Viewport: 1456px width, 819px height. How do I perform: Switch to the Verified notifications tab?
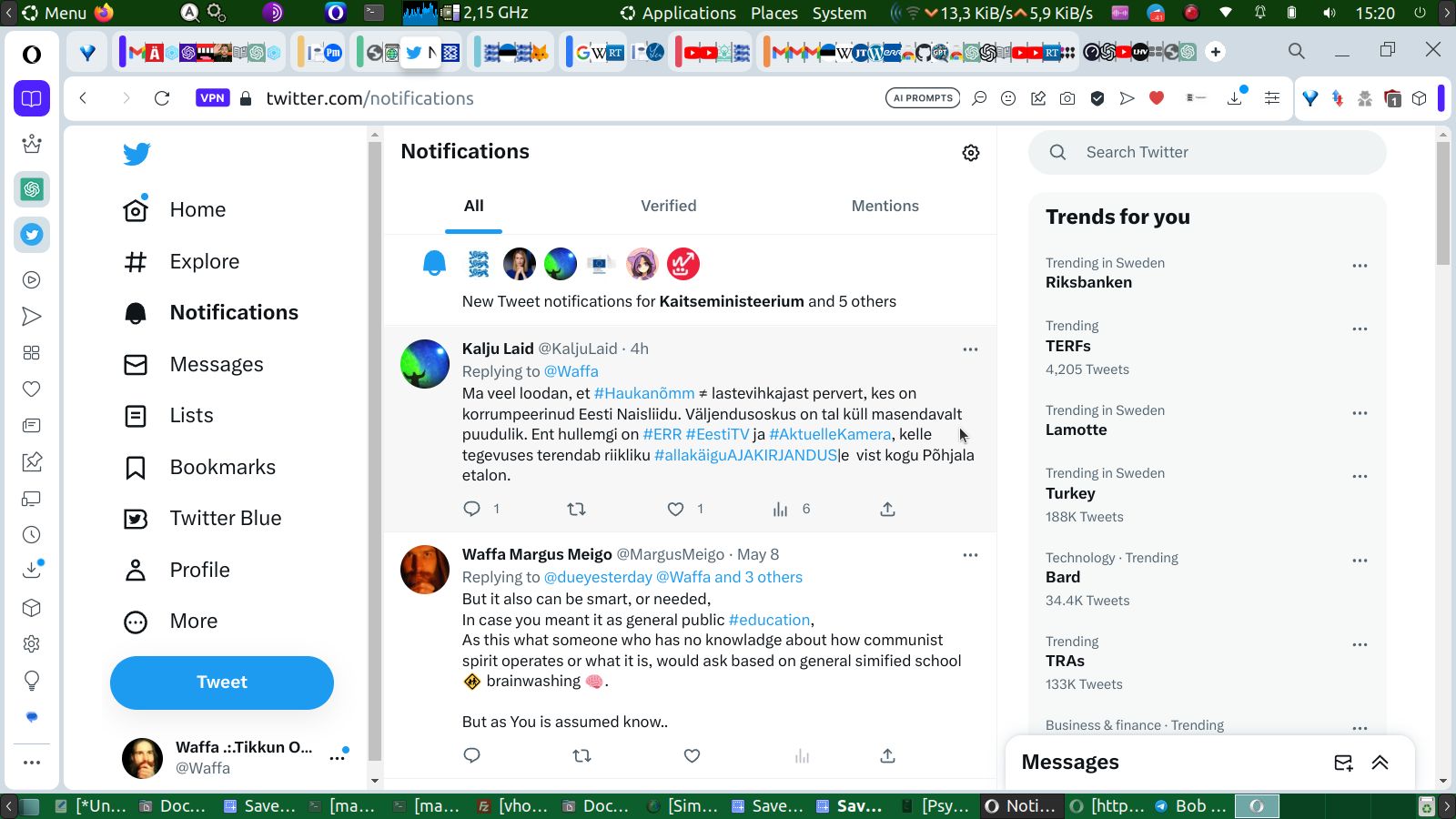coord(669,207)
